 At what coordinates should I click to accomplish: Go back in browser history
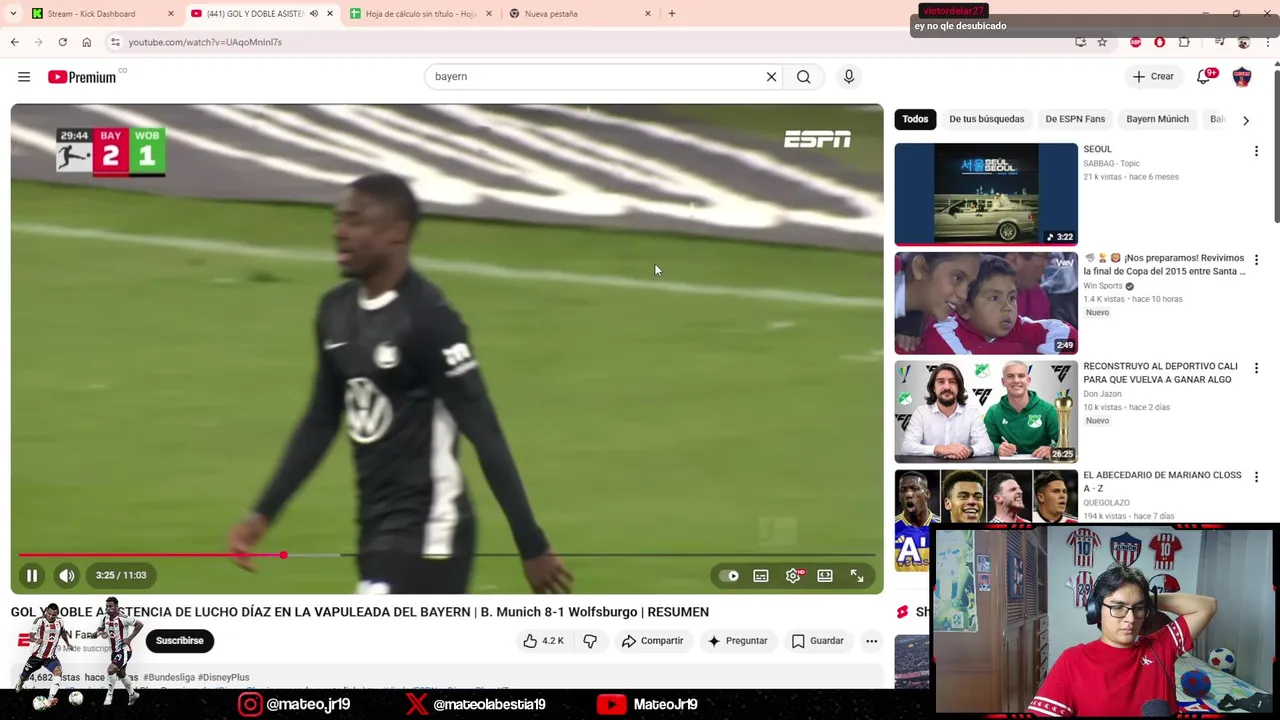click(x=15, y=42)
